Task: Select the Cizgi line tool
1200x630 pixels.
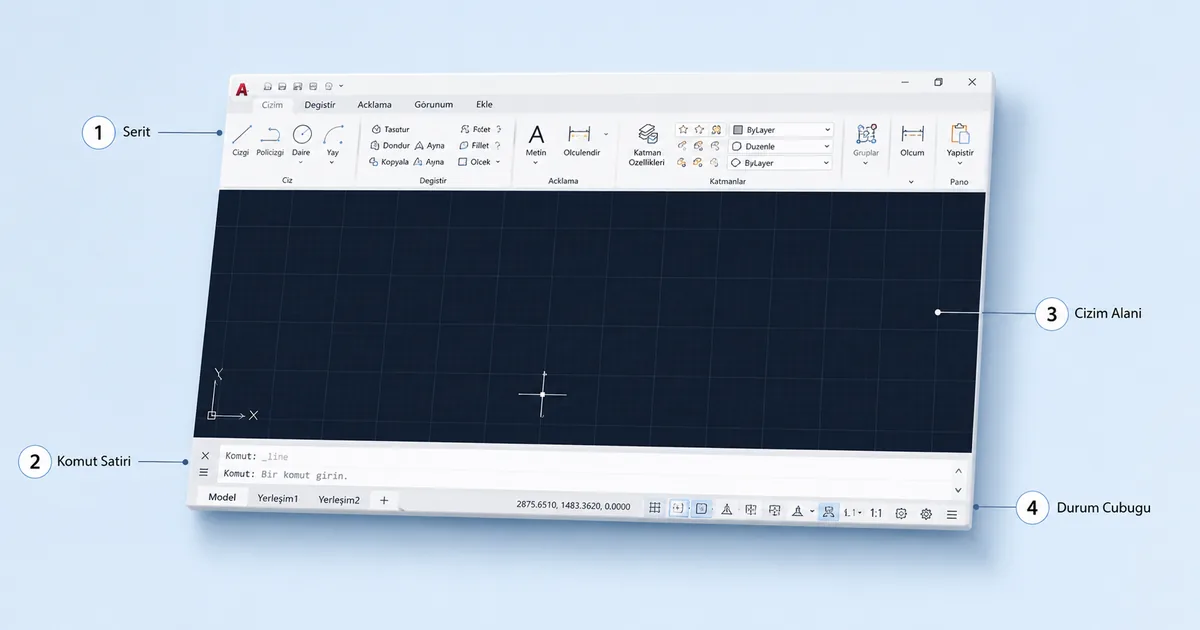Action: [x=241, y=140]
